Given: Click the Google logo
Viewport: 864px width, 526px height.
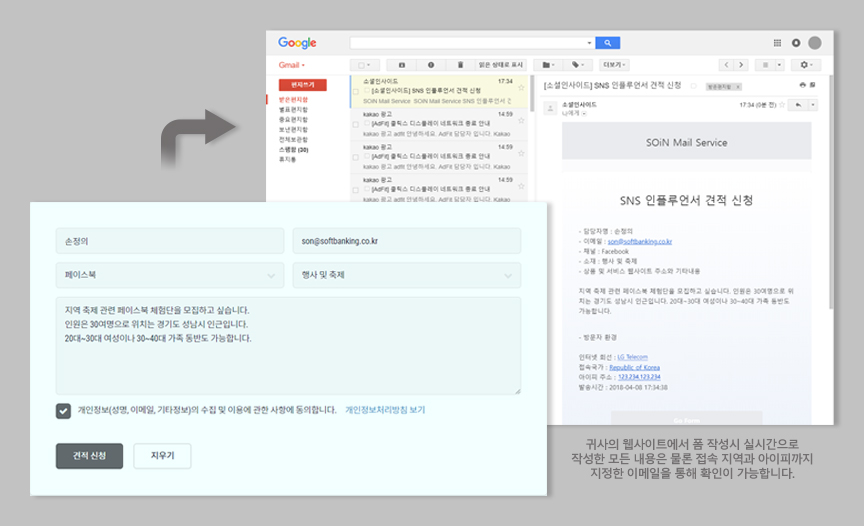Looking at the screenshot, I should [x=297, y=43].
